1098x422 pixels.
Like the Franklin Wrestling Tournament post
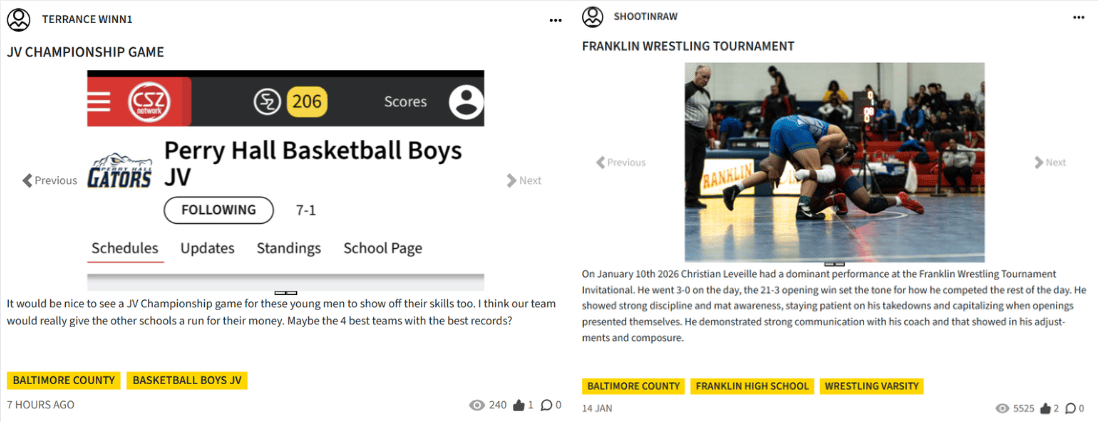[1044, 408]
